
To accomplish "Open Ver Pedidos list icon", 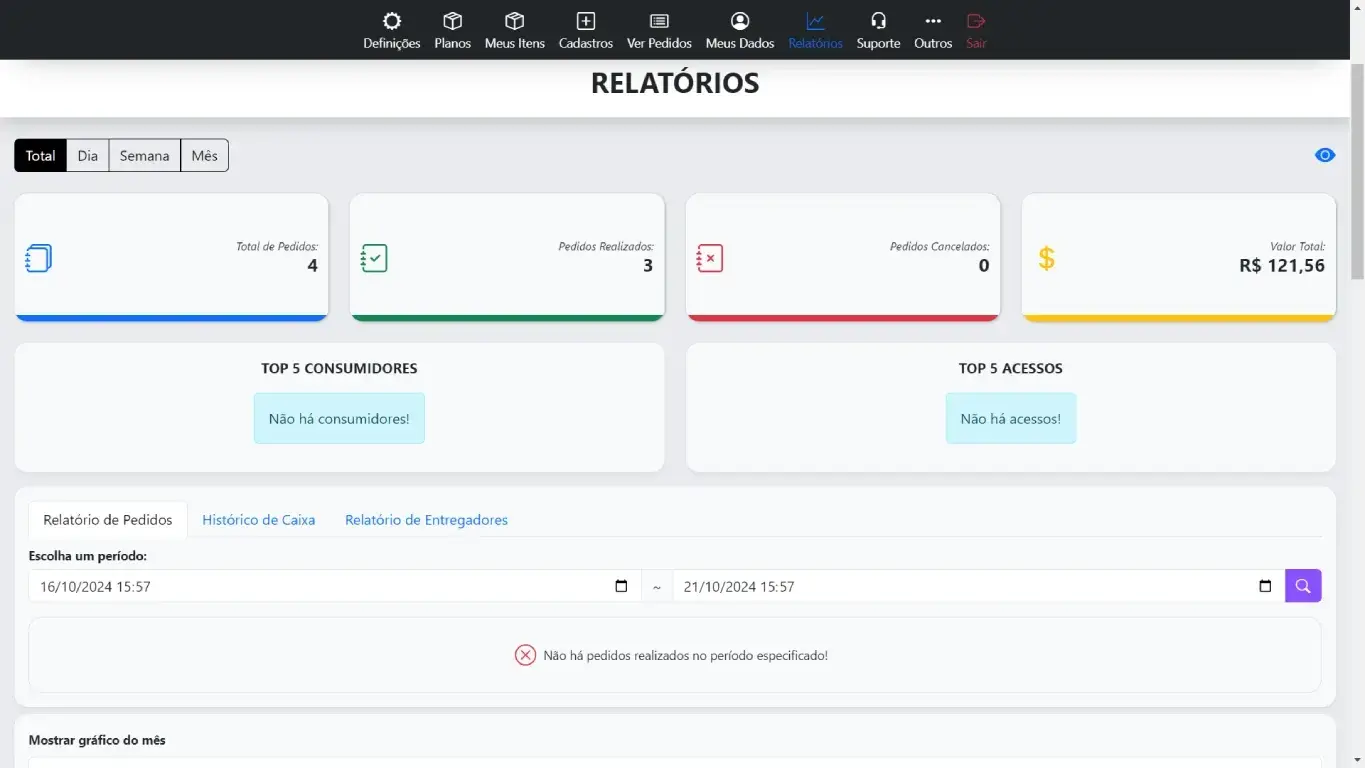I will point(659,22).
